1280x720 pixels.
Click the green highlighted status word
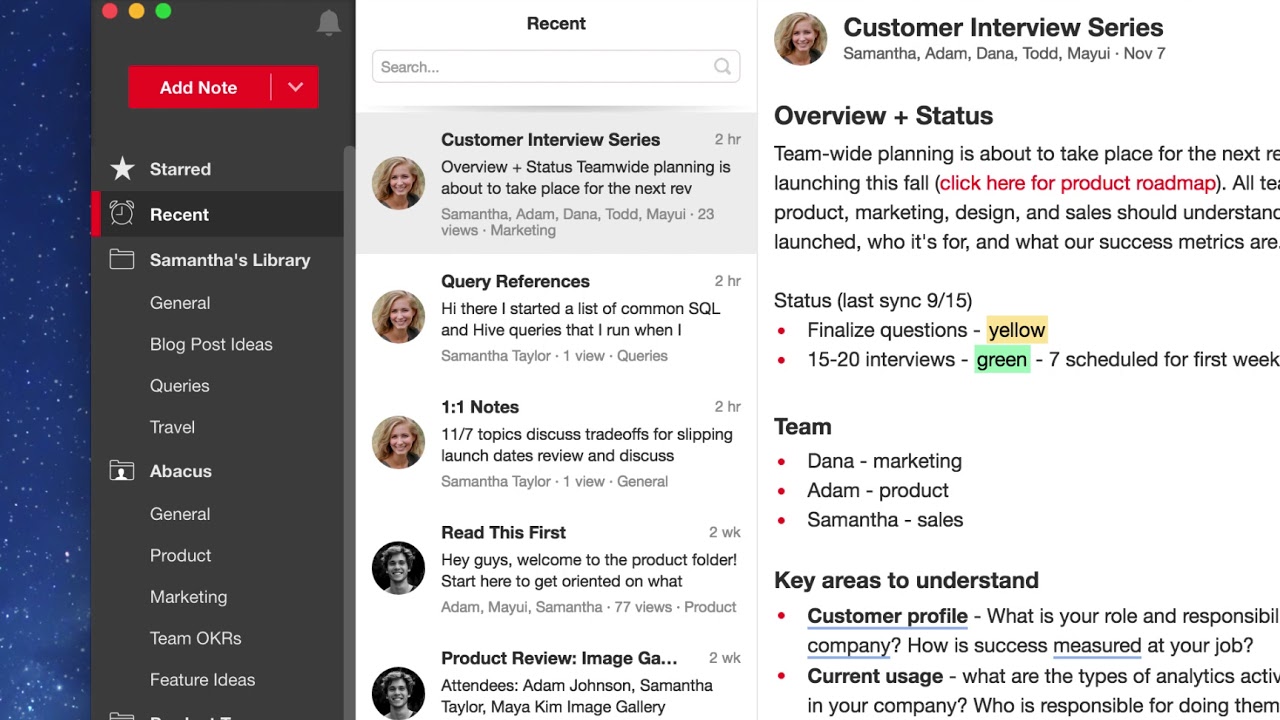tap(1002, 359)
